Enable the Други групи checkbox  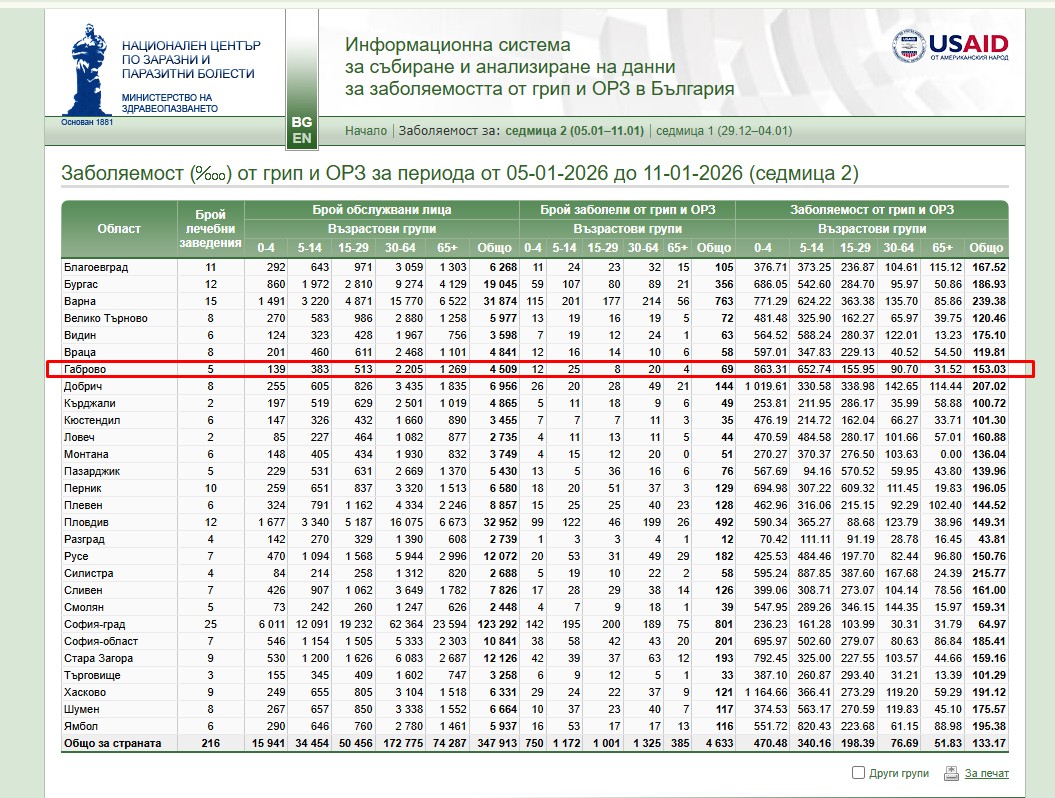click(858, 773)
